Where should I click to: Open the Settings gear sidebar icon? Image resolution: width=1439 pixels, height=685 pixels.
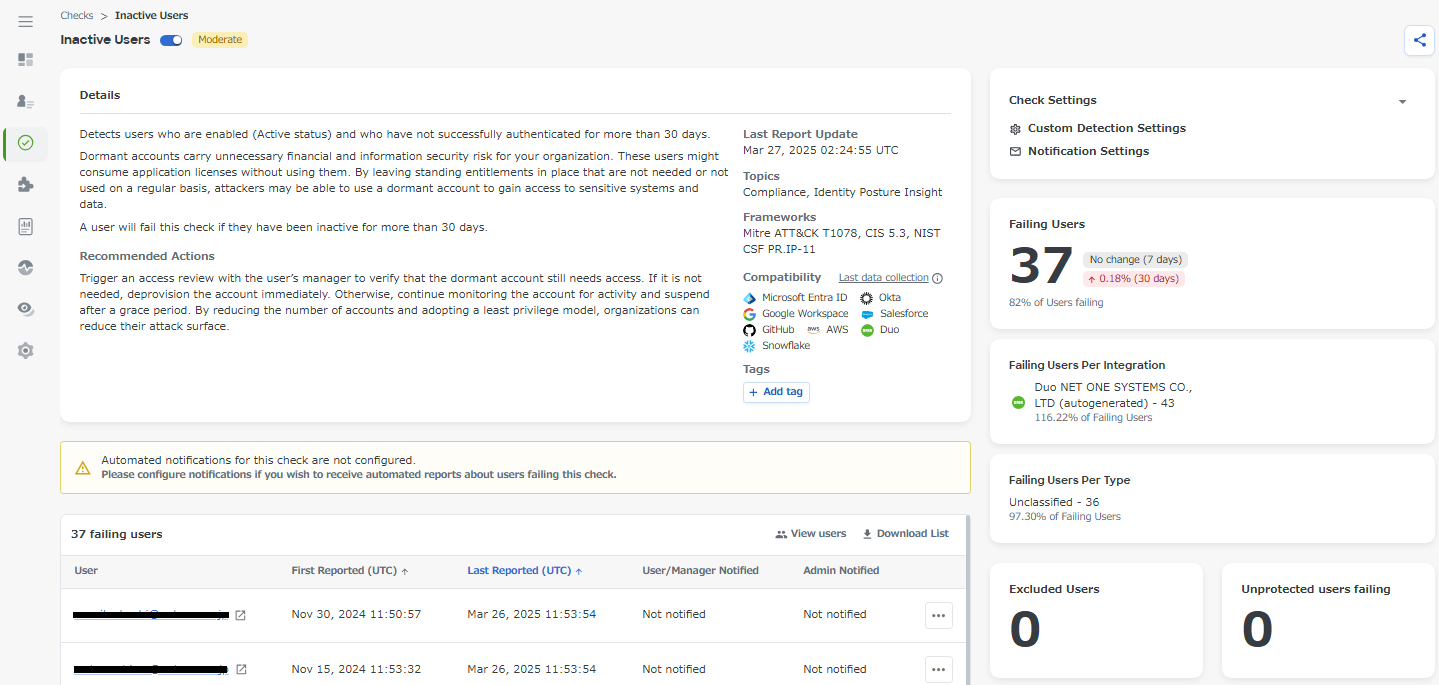coord(26,351)
